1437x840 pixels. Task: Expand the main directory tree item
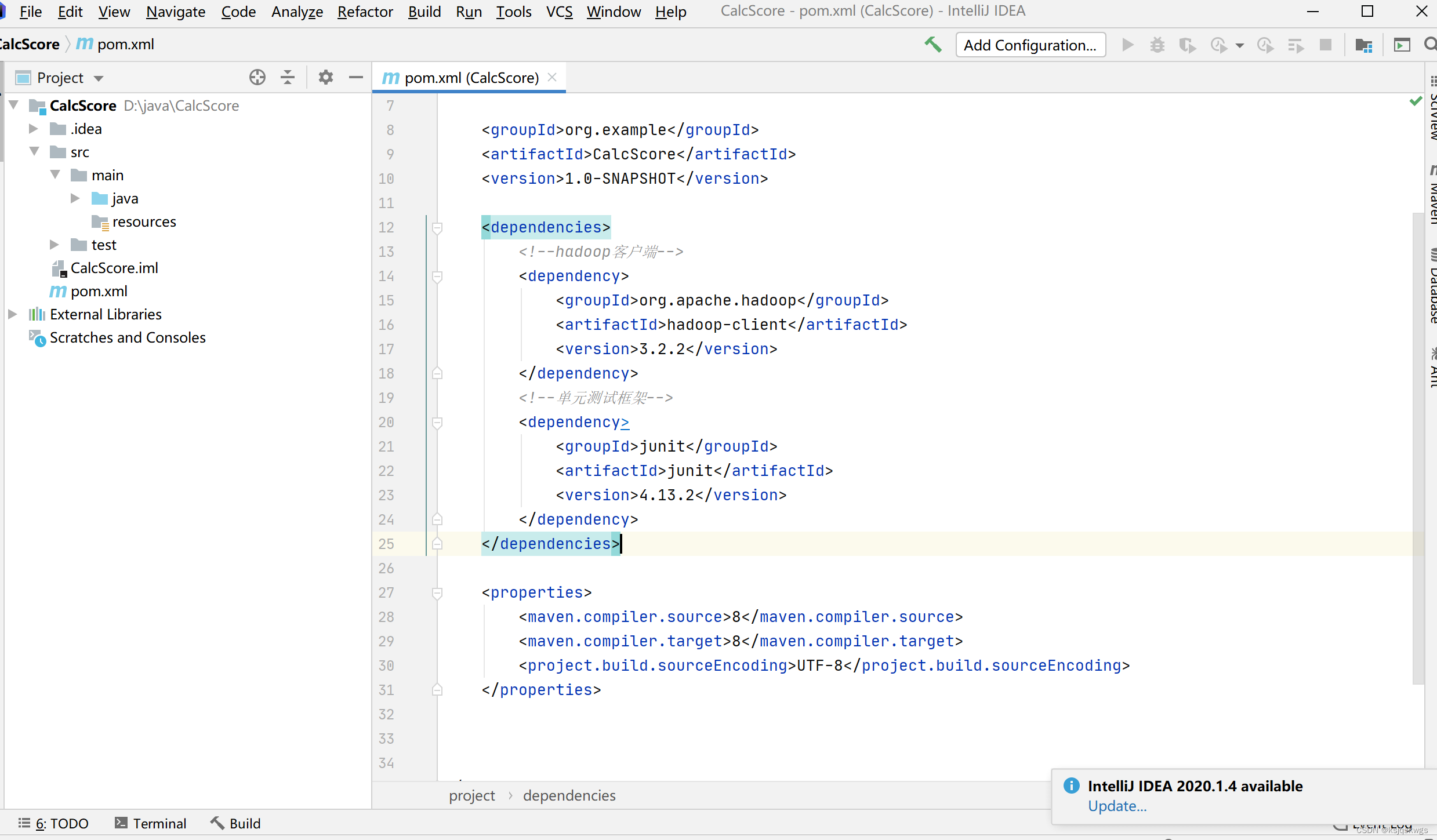(x=56, y=175)
